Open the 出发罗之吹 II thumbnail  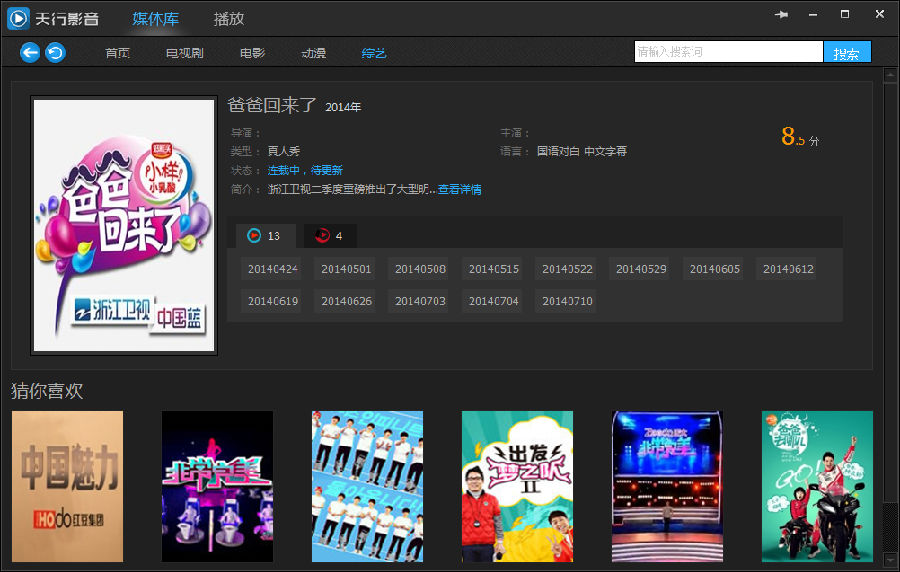[517, 487]
